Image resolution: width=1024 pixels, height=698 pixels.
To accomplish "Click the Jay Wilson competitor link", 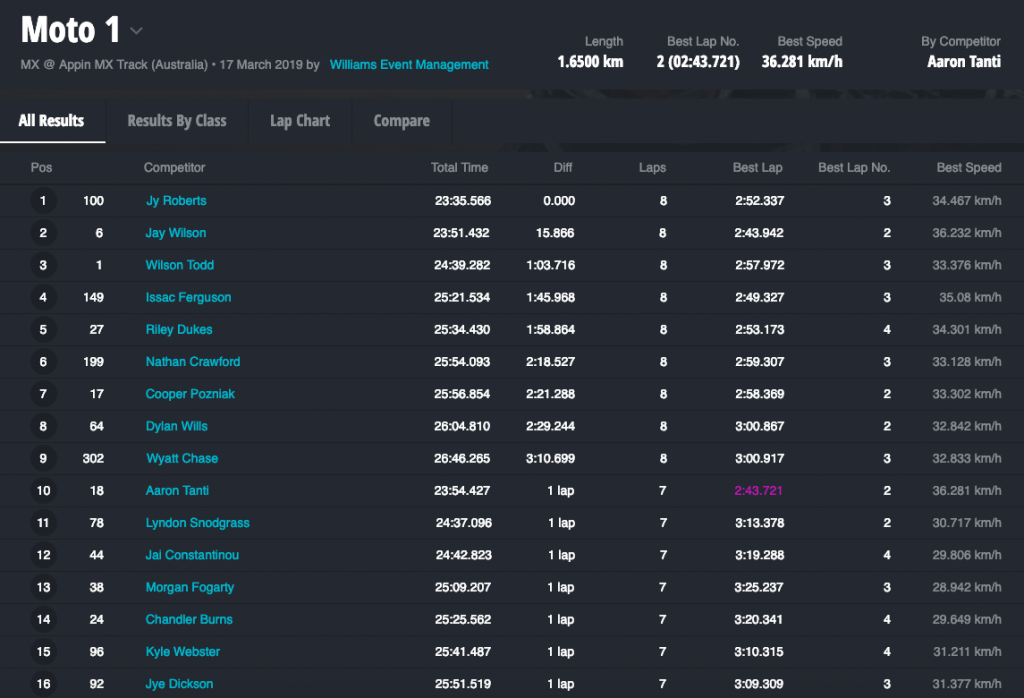I will (176, 233).
